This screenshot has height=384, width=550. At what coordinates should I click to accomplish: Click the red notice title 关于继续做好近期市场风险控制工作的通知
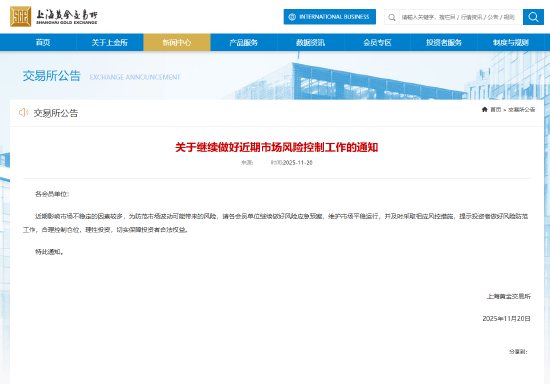click(276, 147)
